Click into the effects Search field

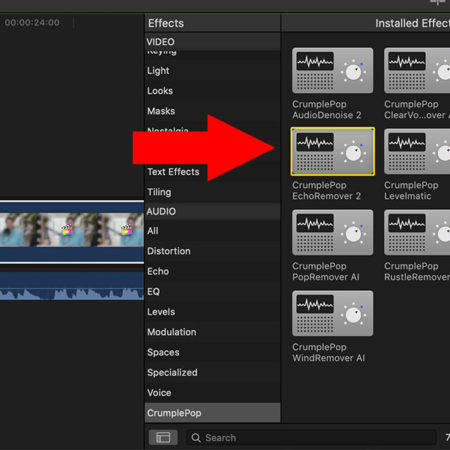(x=311, y=438)
